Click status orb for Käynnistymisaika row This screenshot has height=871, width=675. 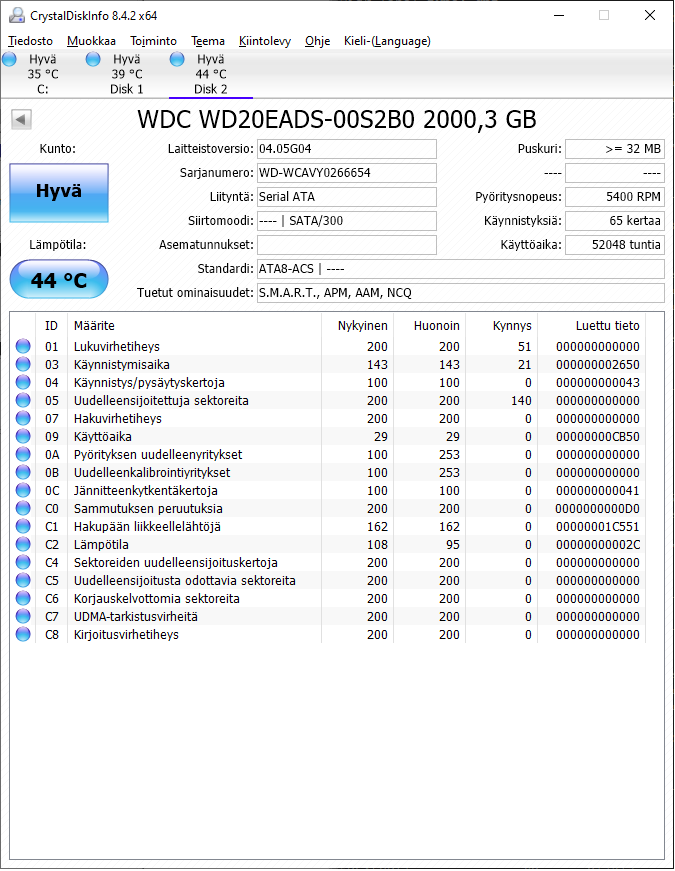(23, 364)
